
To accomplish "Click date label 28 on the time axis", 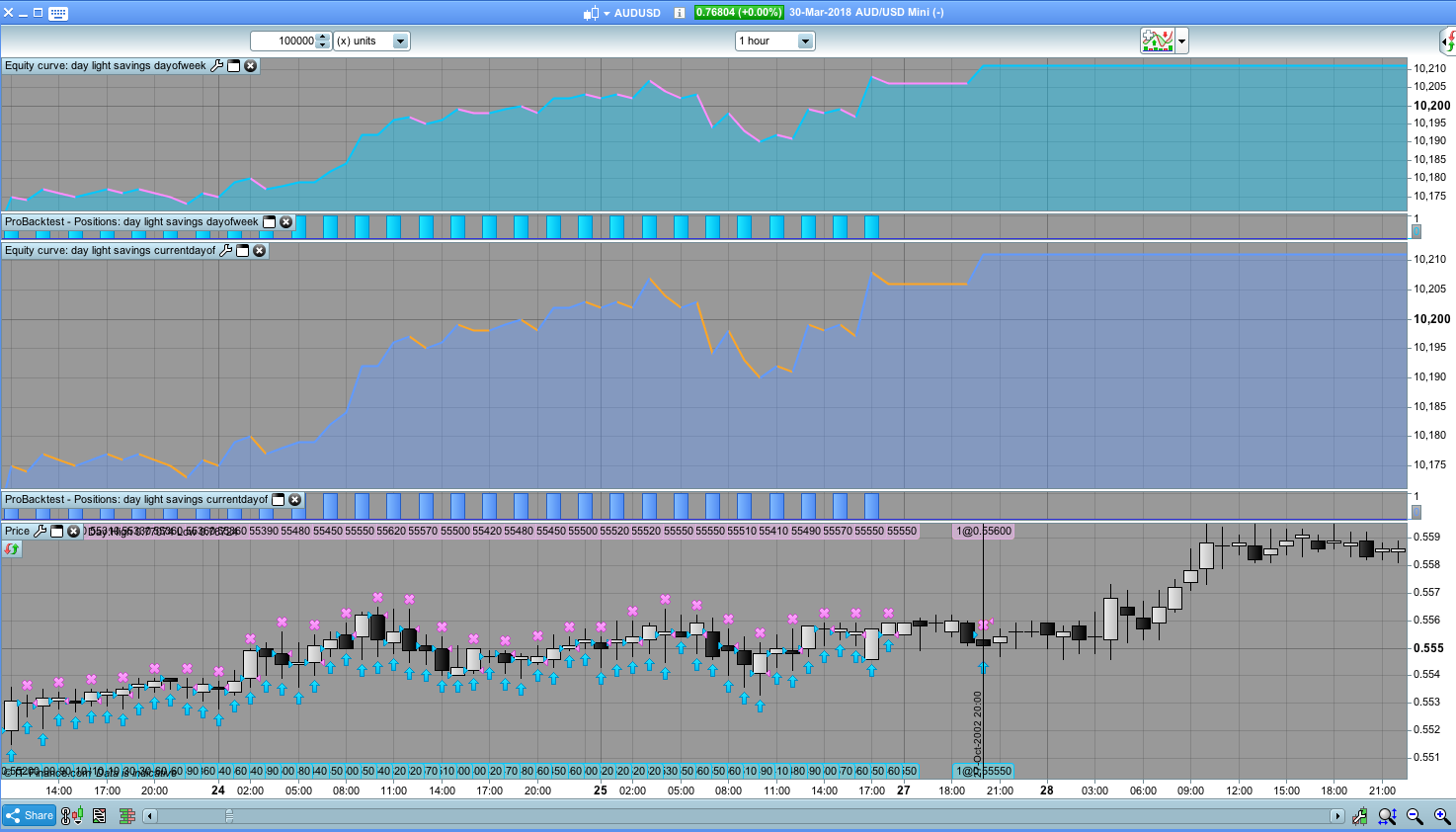I will pyautogui.click(x=1047, y=790).
